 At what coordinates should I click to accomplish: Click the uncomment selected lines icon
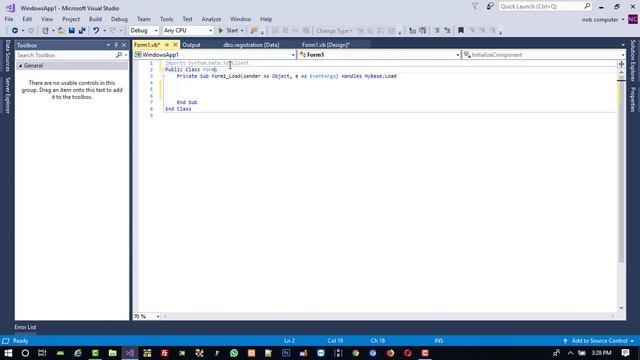click(x=447, y=31)
